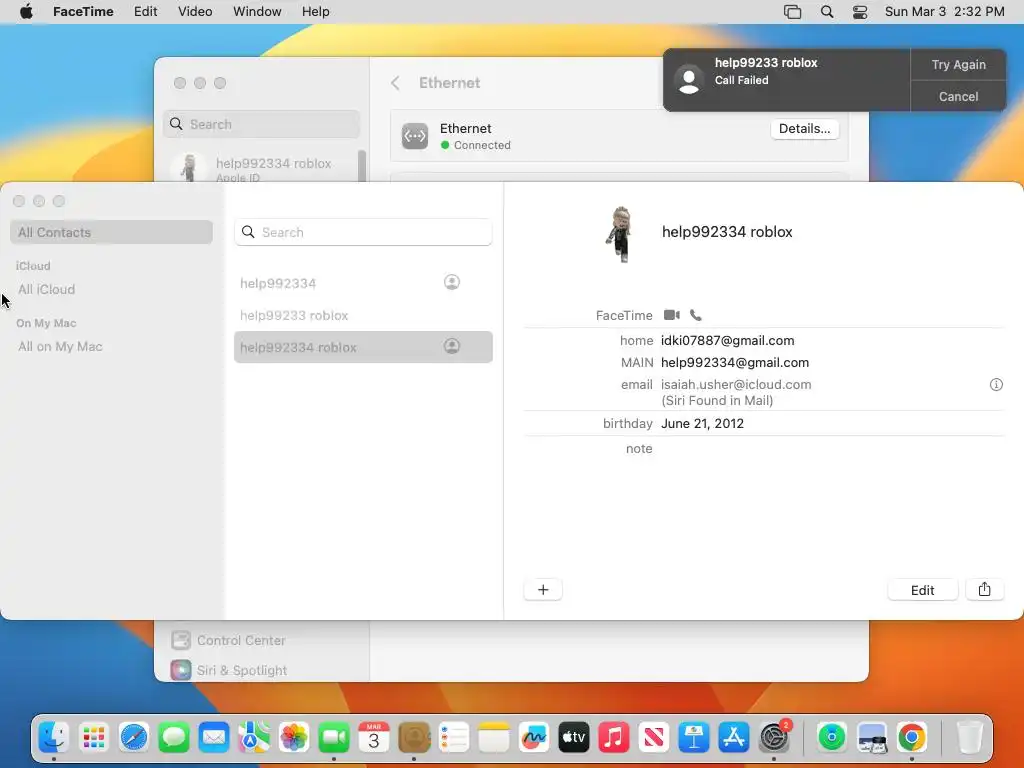
Task: Open Reminders from the Dock
Action: tap(454, 737)
